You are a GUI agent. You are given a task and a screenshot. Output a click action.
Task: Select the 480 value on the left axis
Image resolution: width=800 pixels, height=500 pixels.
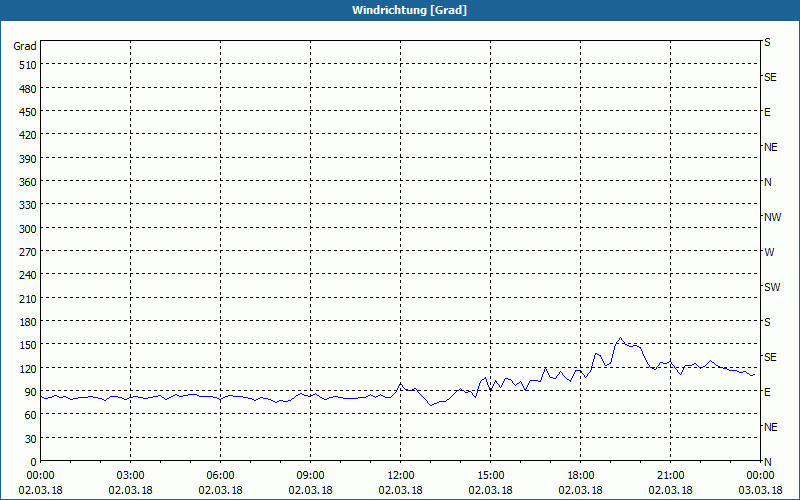tap(28, 89)
